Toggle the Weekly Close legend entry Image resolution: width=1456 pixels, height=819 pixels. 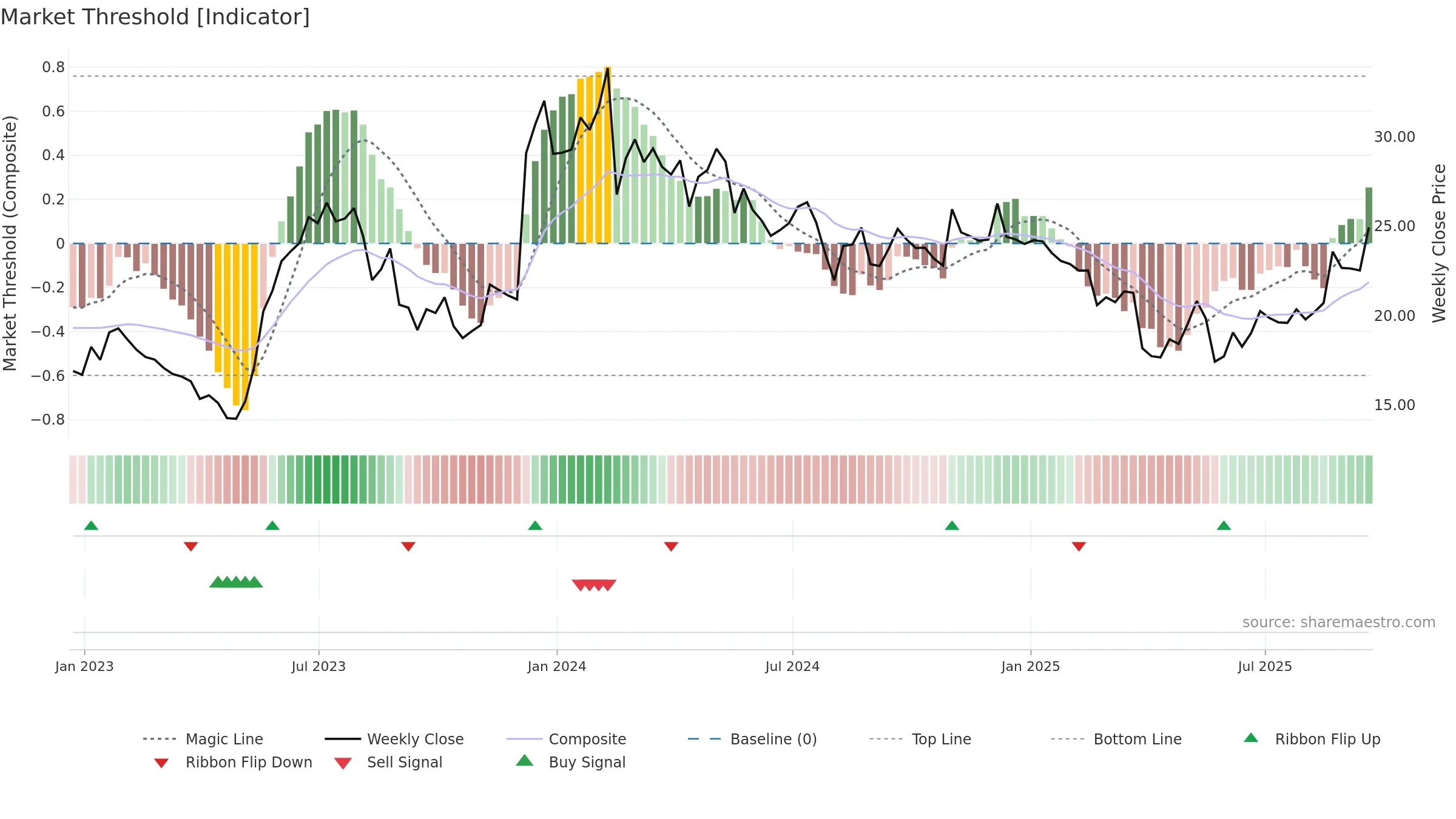click(394, 739)
